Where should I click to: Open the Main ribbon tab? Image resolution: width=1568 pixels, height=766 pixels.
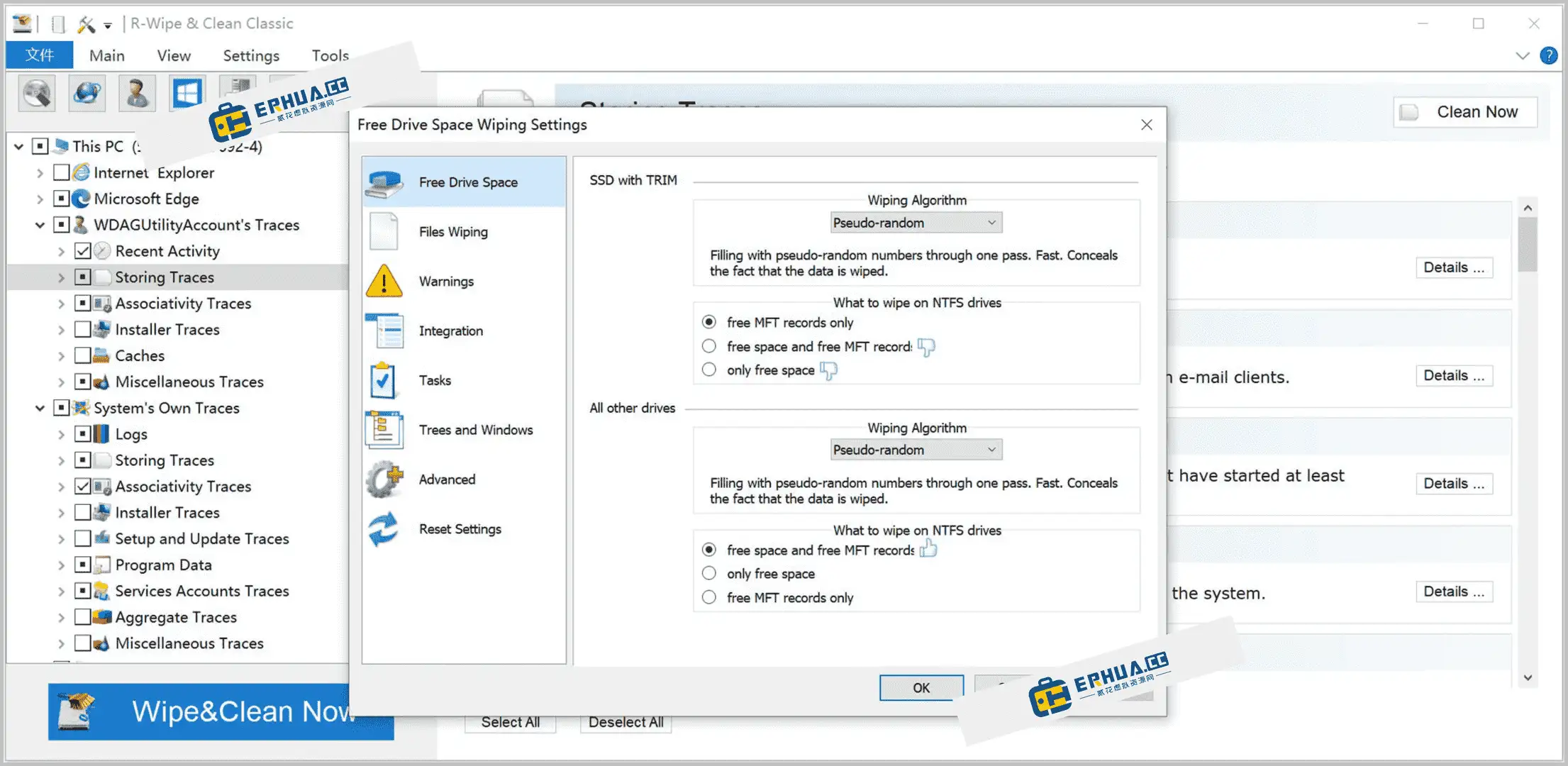pyautogui.click(x=107, y=55)
